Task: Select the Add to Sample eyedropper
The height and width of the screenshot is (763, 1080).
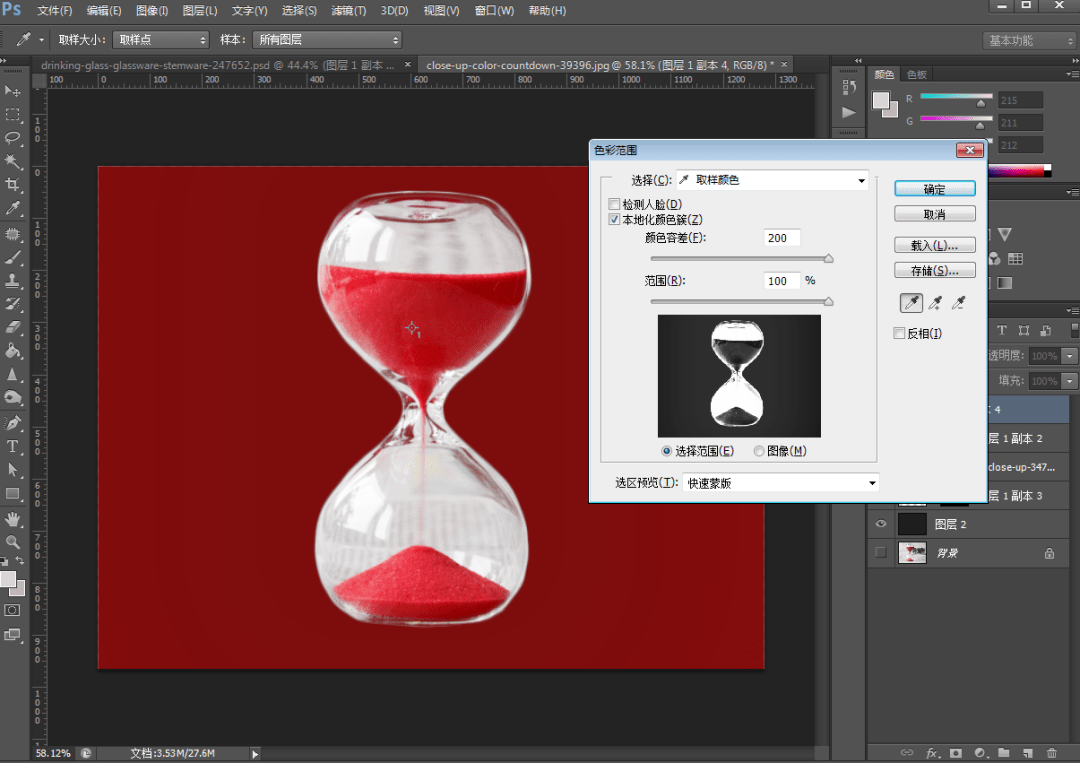Action: pyautogui.click(x=935, y=302)
